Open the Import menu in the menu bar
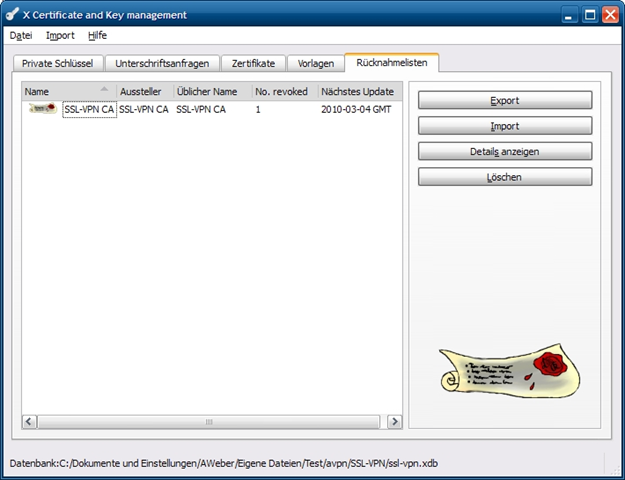Screen dimensions: 625x480 60,35
